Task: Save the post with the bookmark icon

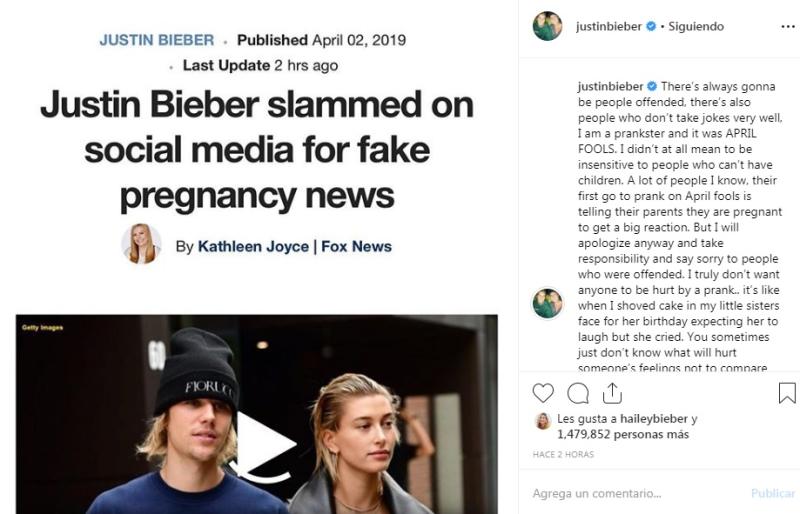Action: 787,392
